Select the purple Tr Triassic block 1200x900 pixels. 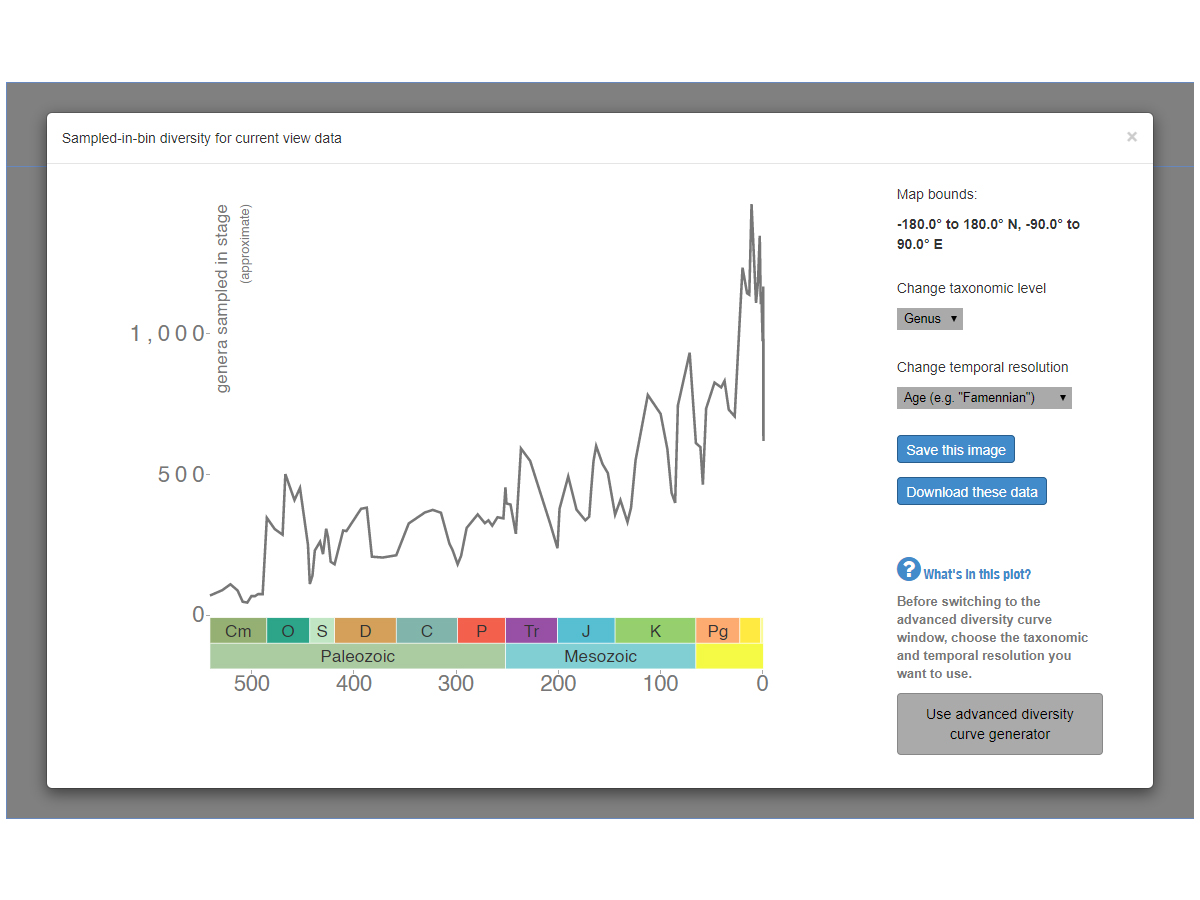[531, 631]
